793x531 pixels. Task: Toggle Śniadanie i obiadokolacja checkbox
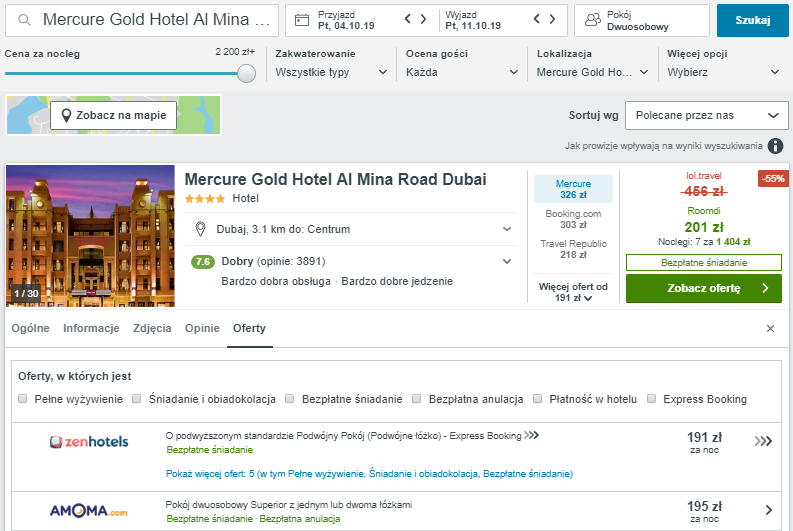(x=137, y=399)
